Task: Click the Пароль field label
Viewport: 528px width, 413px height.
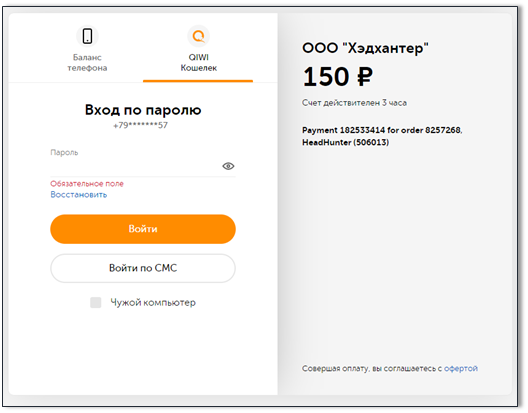Action: pos(64,153)
